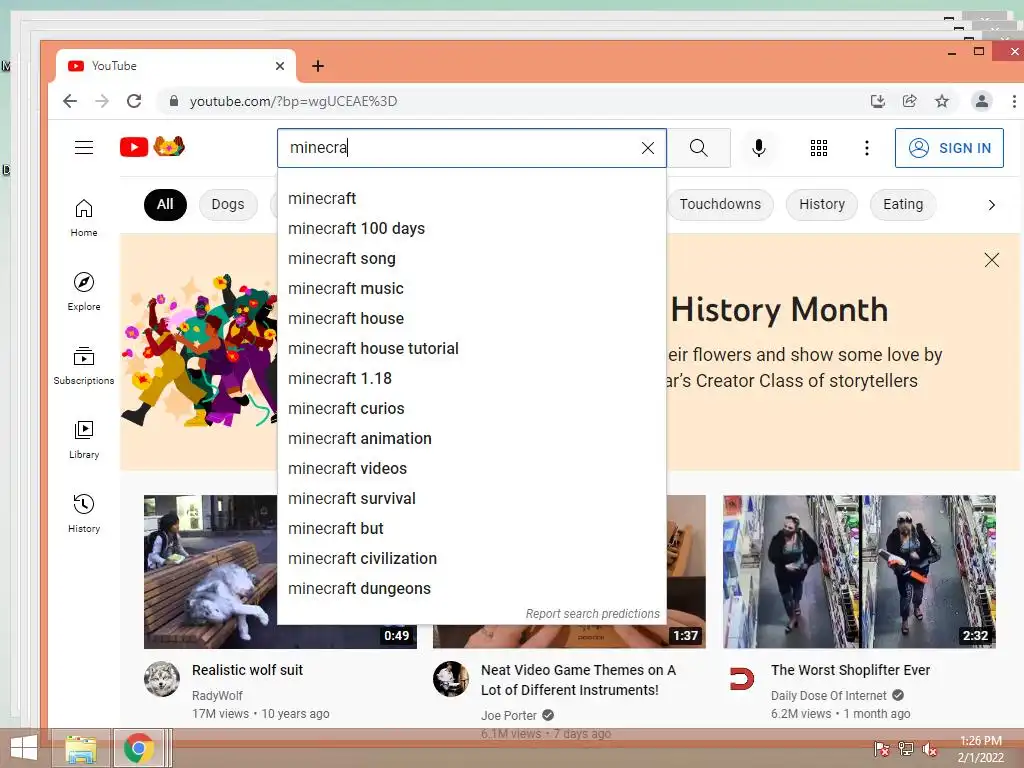Click the browser forward arrow
Image resolution: width=1024 pixels, height=768 pixels.
[x=102, y=101]
